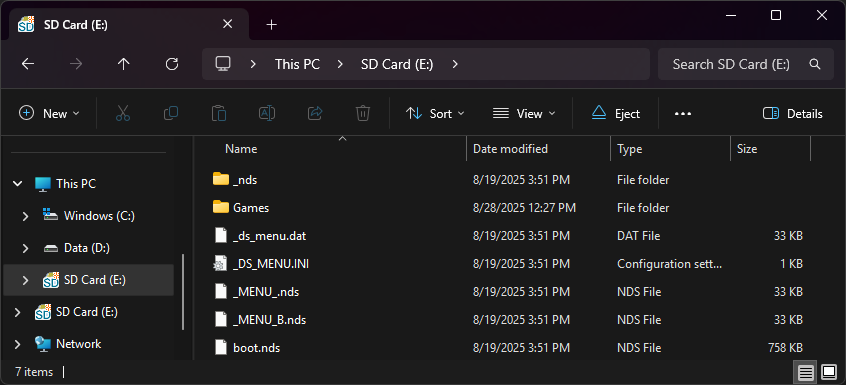Expand the Data (D:) tree node
The width and height of the screenshot is (846, 385).
pyautogui.click(x=25, y=249)
